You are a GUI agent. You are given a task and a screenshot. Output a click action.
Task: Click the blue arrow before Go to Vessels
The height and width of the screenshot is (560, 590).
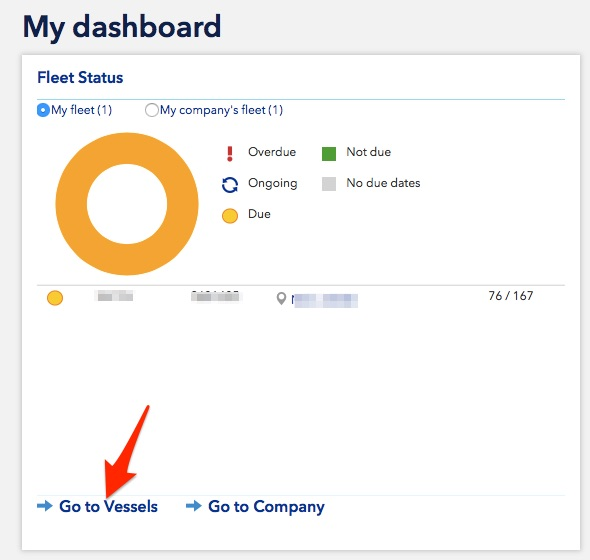pos(45,506)
